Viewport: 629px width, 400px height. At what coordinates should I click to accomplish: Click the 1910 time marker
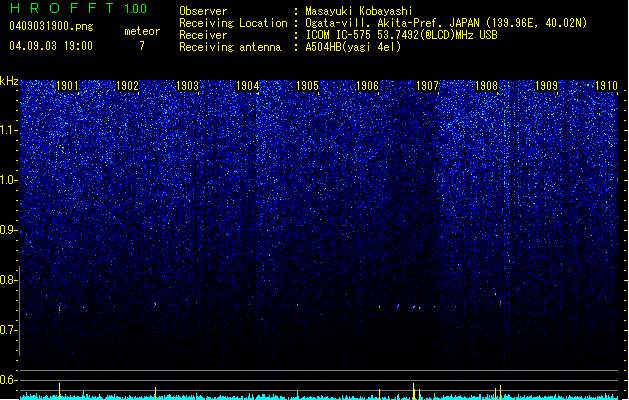click(x=606, y=86)
